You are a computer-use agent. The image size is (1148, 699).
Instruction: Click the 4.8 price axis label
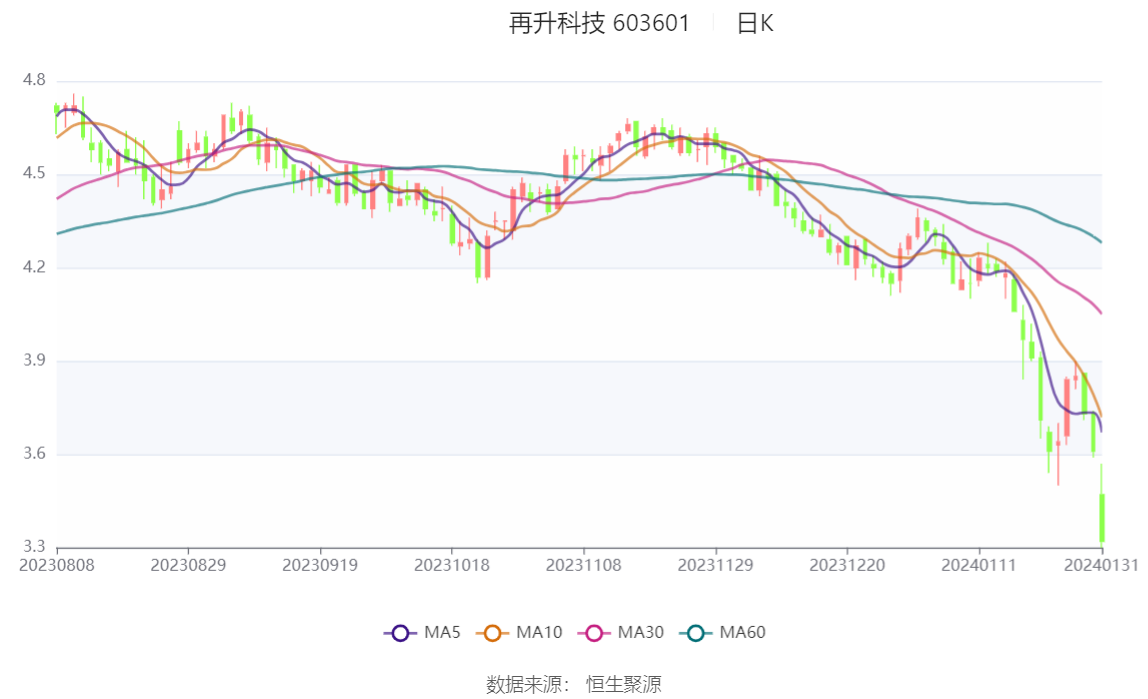34,80
